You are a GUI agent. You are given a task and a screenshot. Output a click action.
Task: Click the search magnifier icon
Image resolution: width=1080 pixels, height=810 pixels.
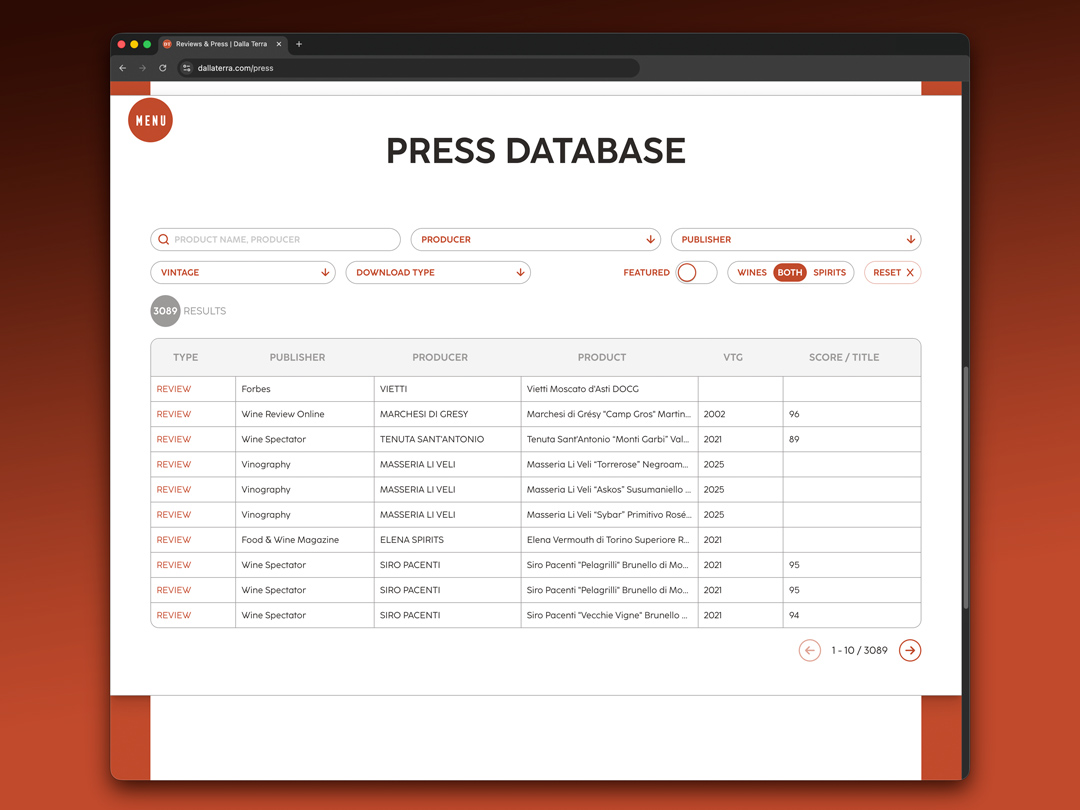[163, 240]
